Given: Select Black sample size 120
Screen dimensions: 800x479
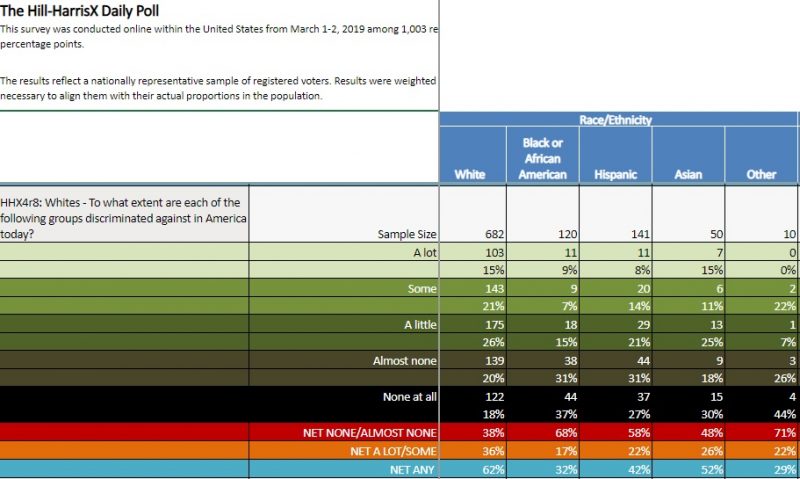Looking at the screenshot, I should (567, 234).
